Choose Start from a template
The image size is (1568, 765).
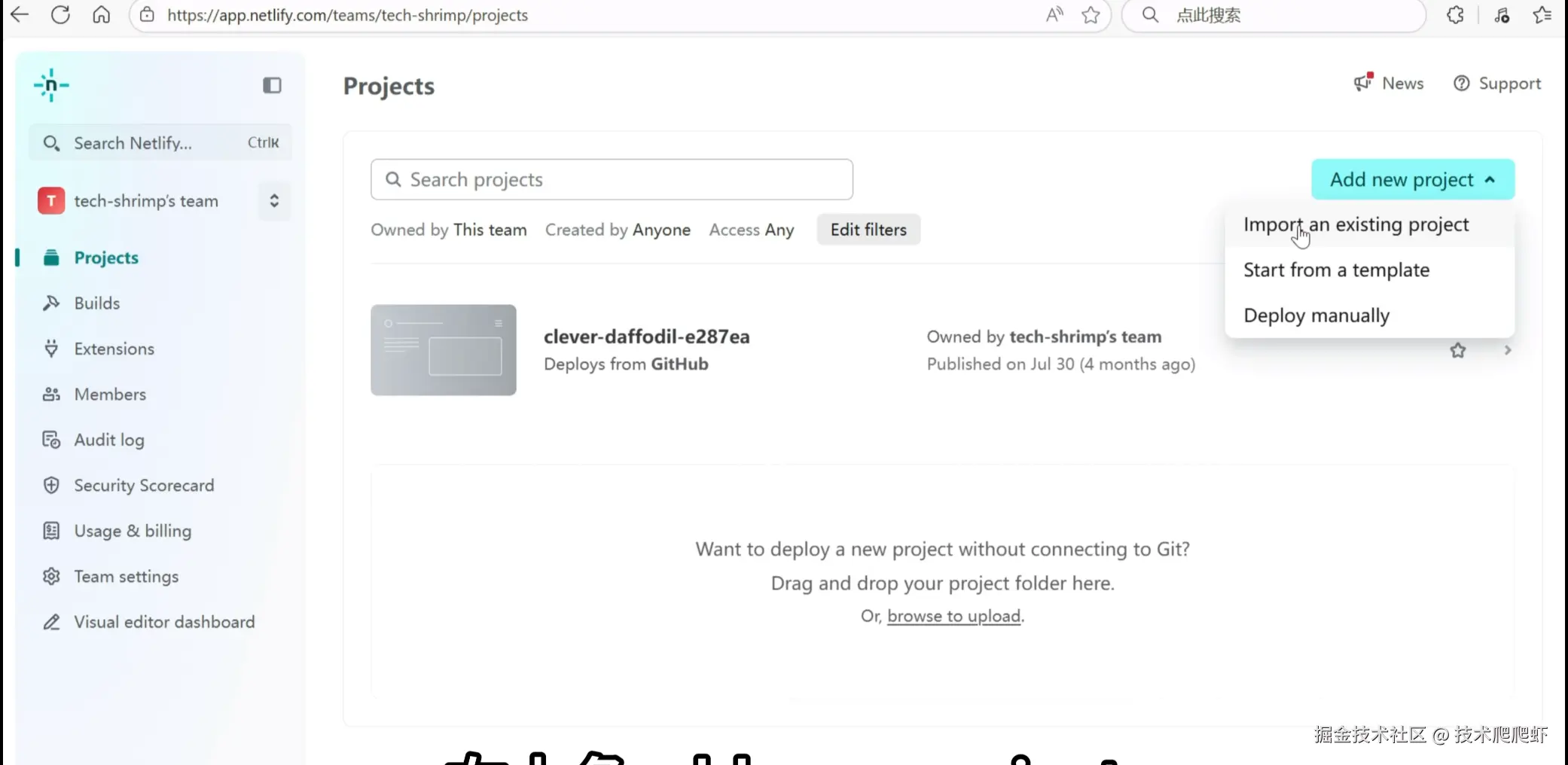pos(1337,270)
